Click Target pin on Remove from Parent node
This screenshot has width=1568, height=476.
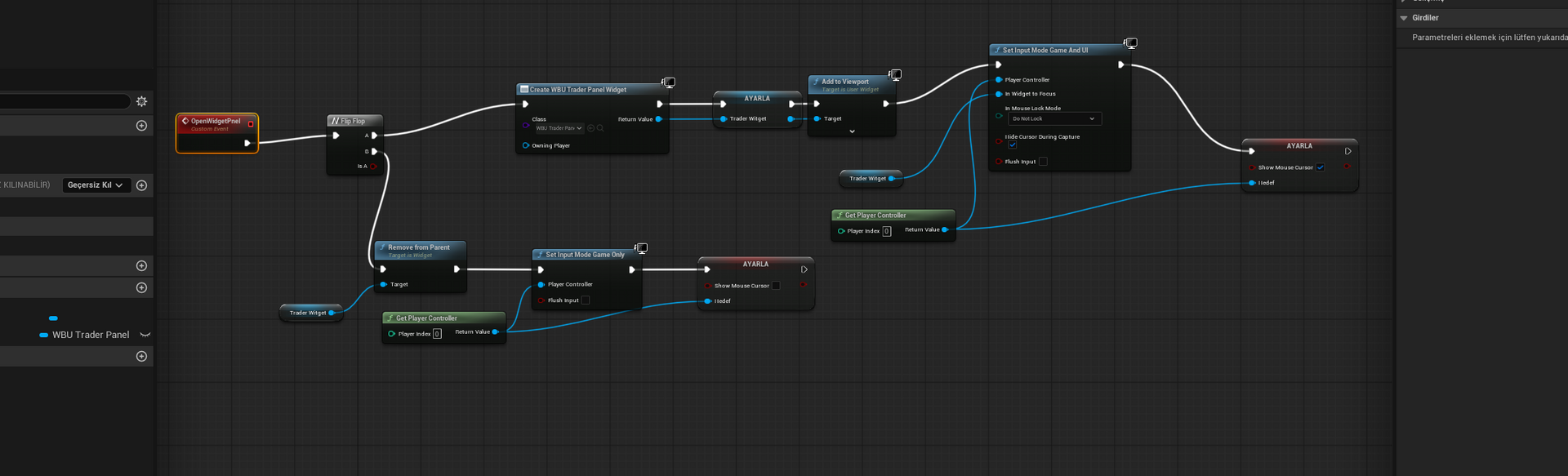pos(384,284)
